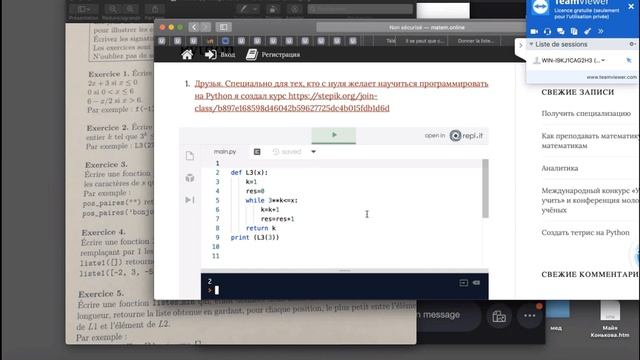Screen dimensions: 640x360
Task: Toggle the browser sidebar button
Action: coord(224,27)
